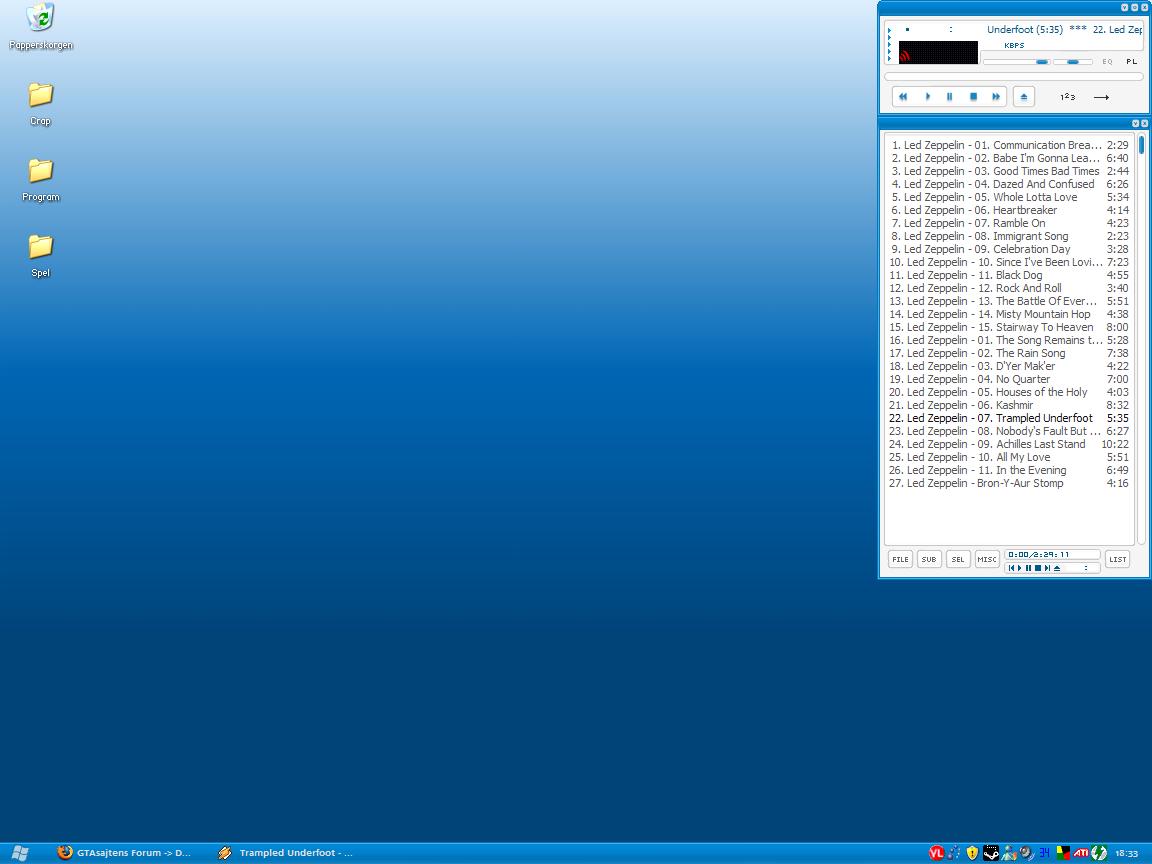Open the playlist FILE menu button
Image resolution: width=1152 pixels, height=864 pixels.
[x=900, y=559]
